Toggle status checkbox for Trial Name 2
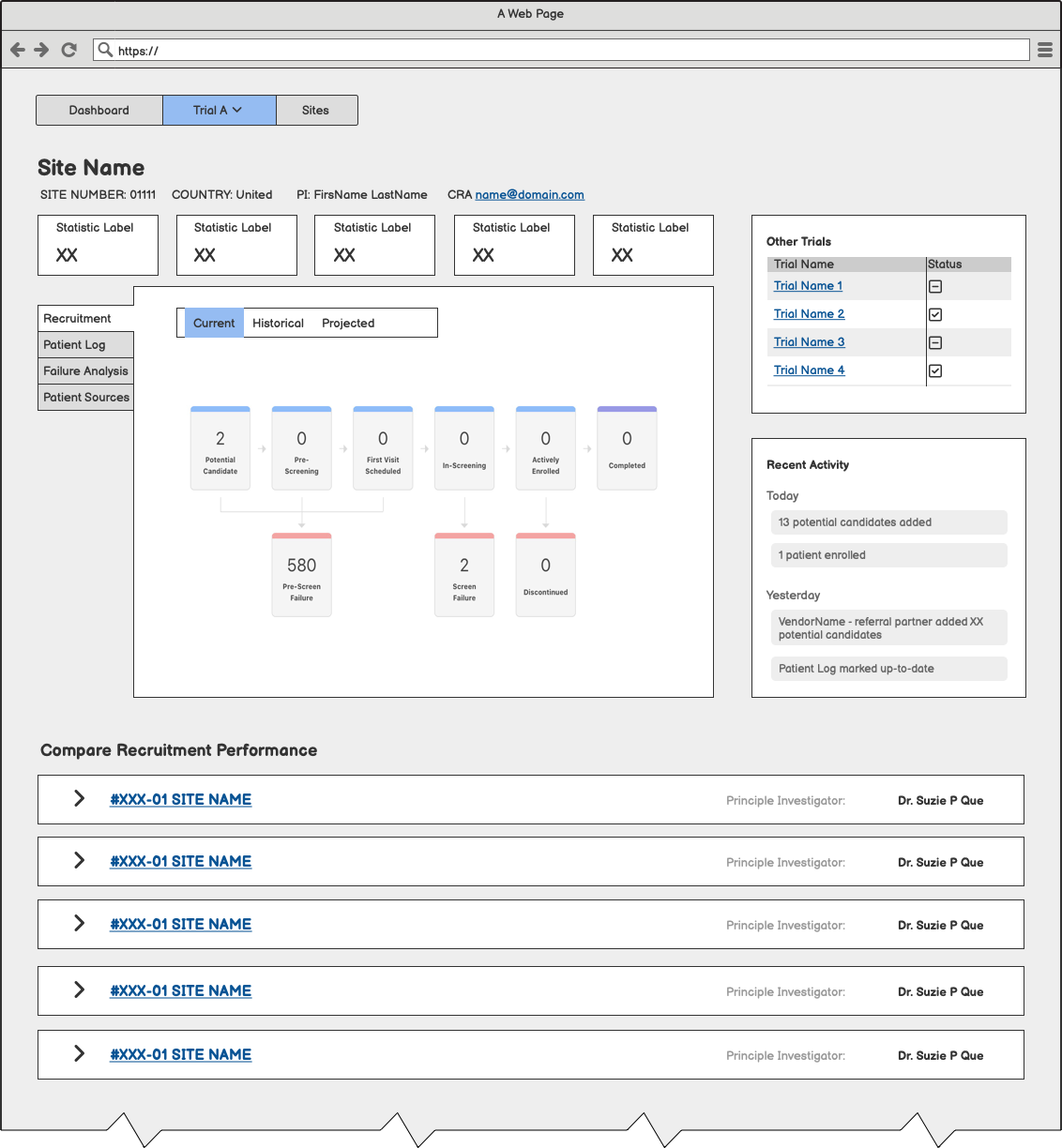1062x1148 pixels. [935, 315]
